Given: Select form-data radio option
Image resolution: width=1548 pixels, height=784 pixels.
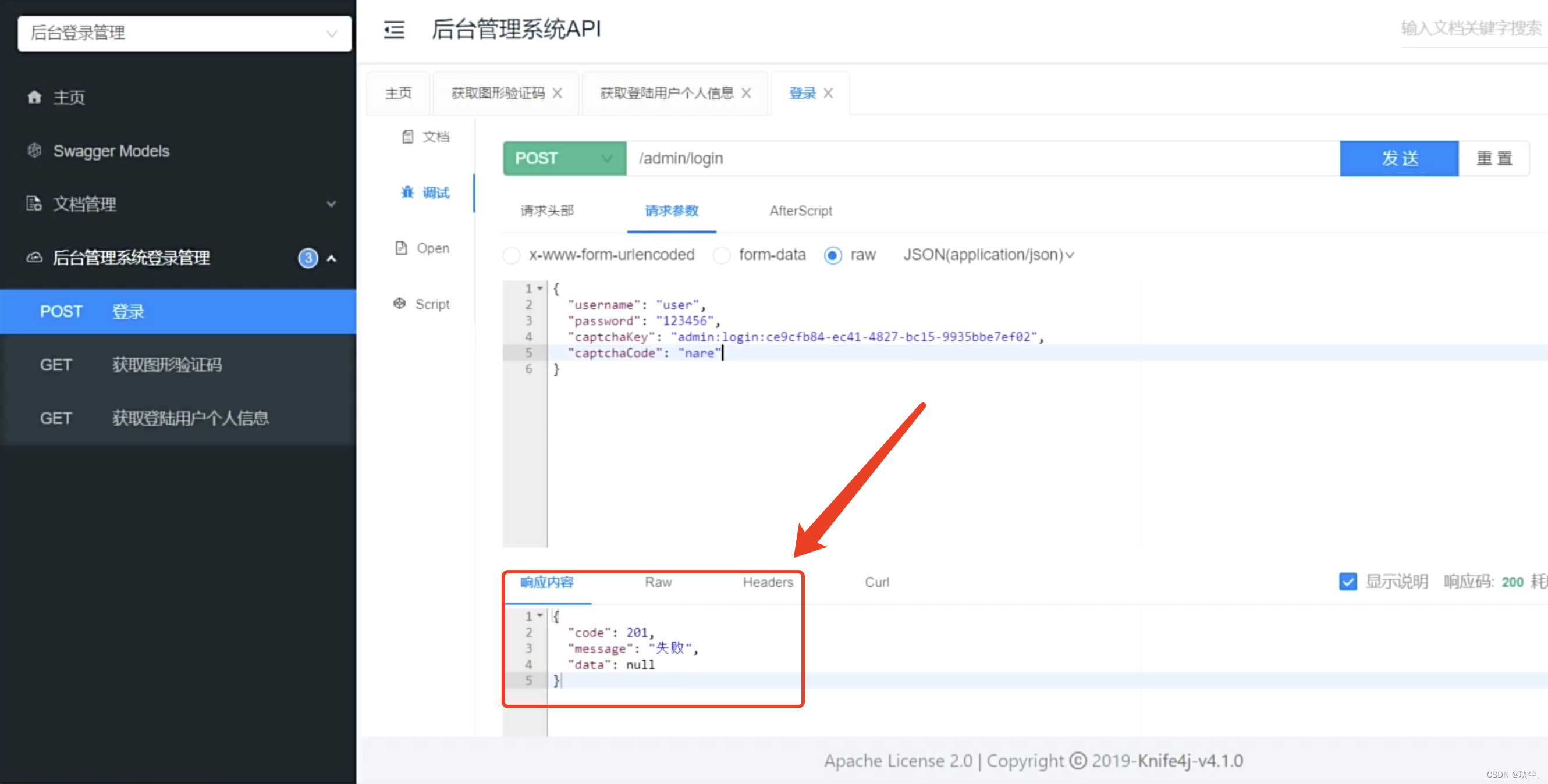Looking at the screenshot, I should coord(721,255).
